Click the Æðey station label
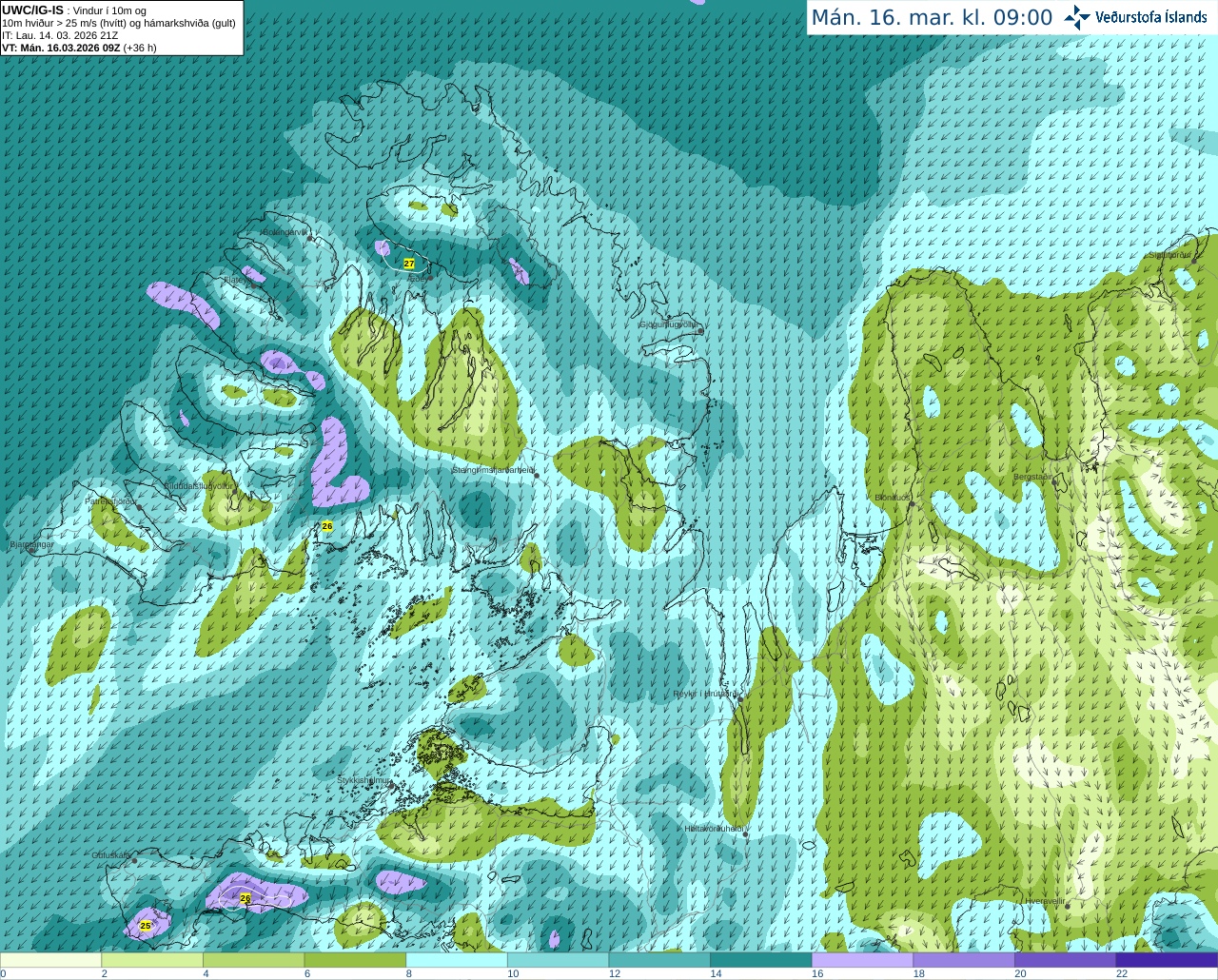Viewport: 1218px width, 980px height. pos(417,280)
